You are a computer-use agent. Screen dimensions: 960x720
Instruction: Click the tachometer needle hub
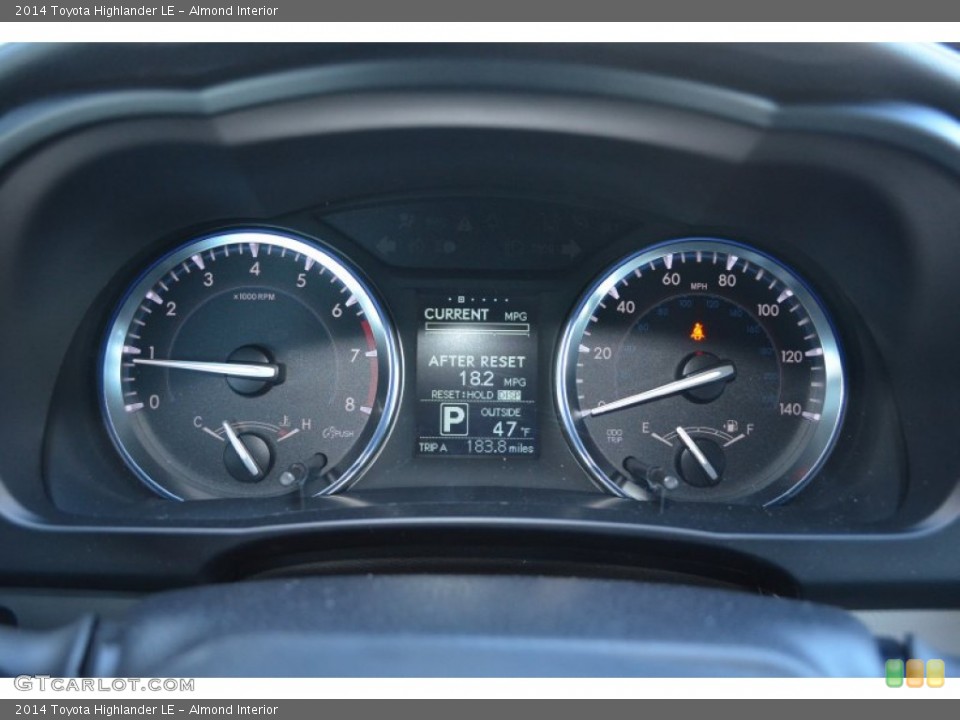click(252, 370)
